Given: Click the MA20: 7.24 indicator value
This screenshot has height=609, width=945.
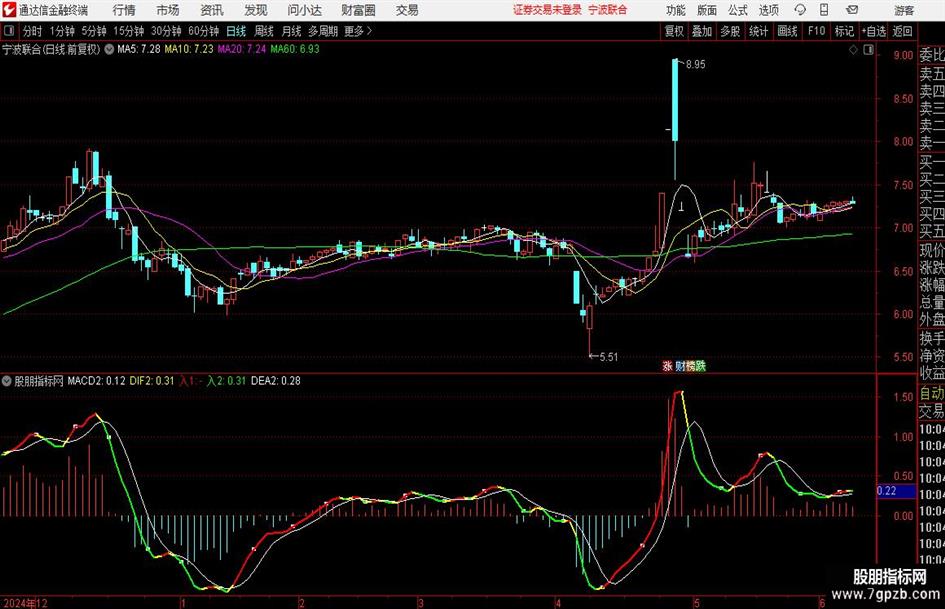Looking at the screenshot, I should (242, 49).
